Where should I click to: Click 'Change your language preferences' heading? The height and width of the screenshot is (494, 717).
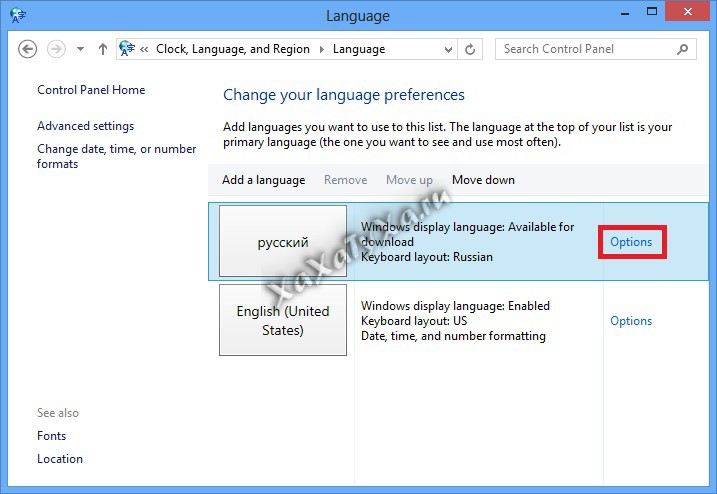pyautogui.click(x=344, y=95)
